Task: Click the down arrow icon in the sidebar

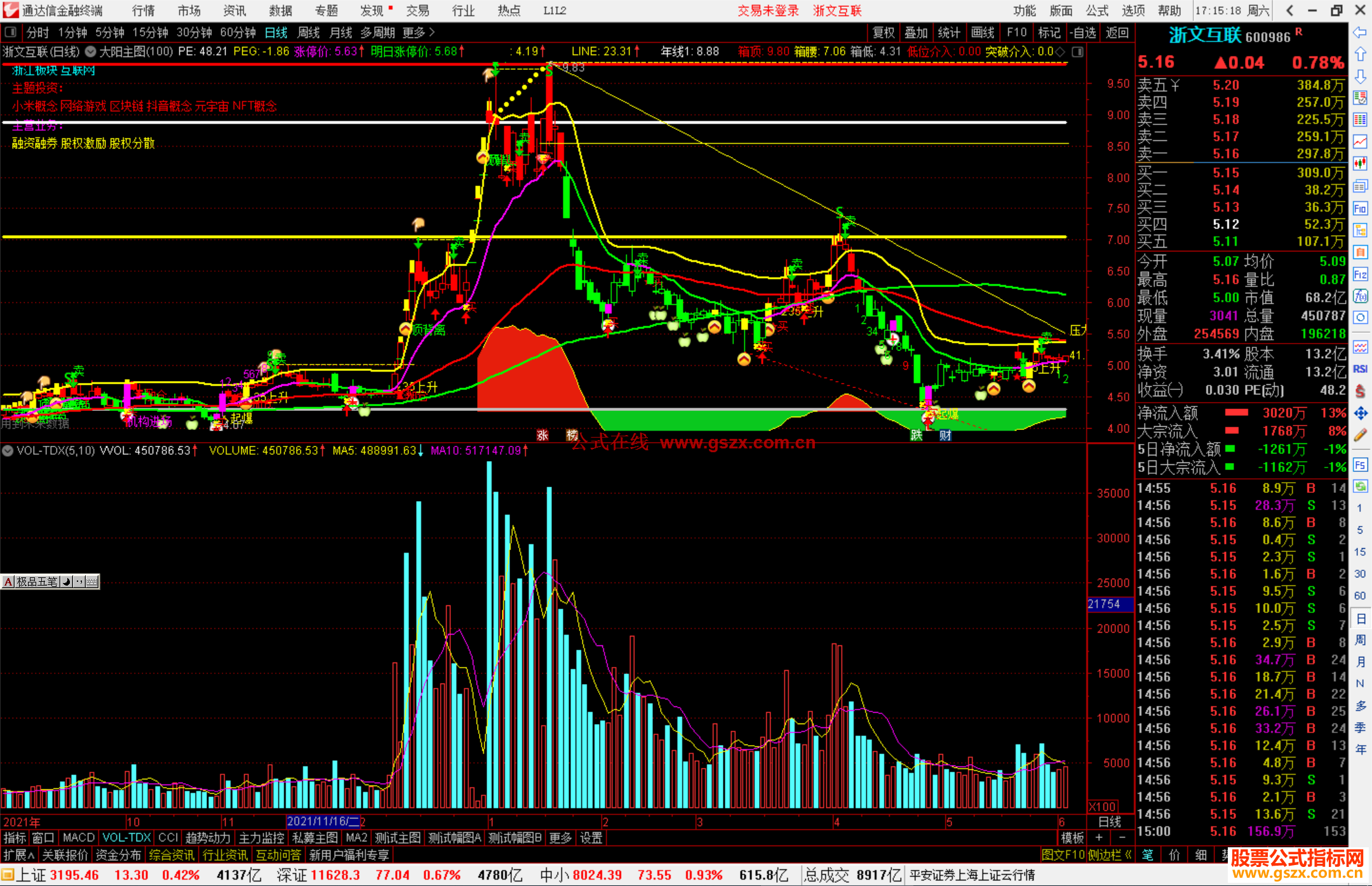Action: pos(1360,76)
